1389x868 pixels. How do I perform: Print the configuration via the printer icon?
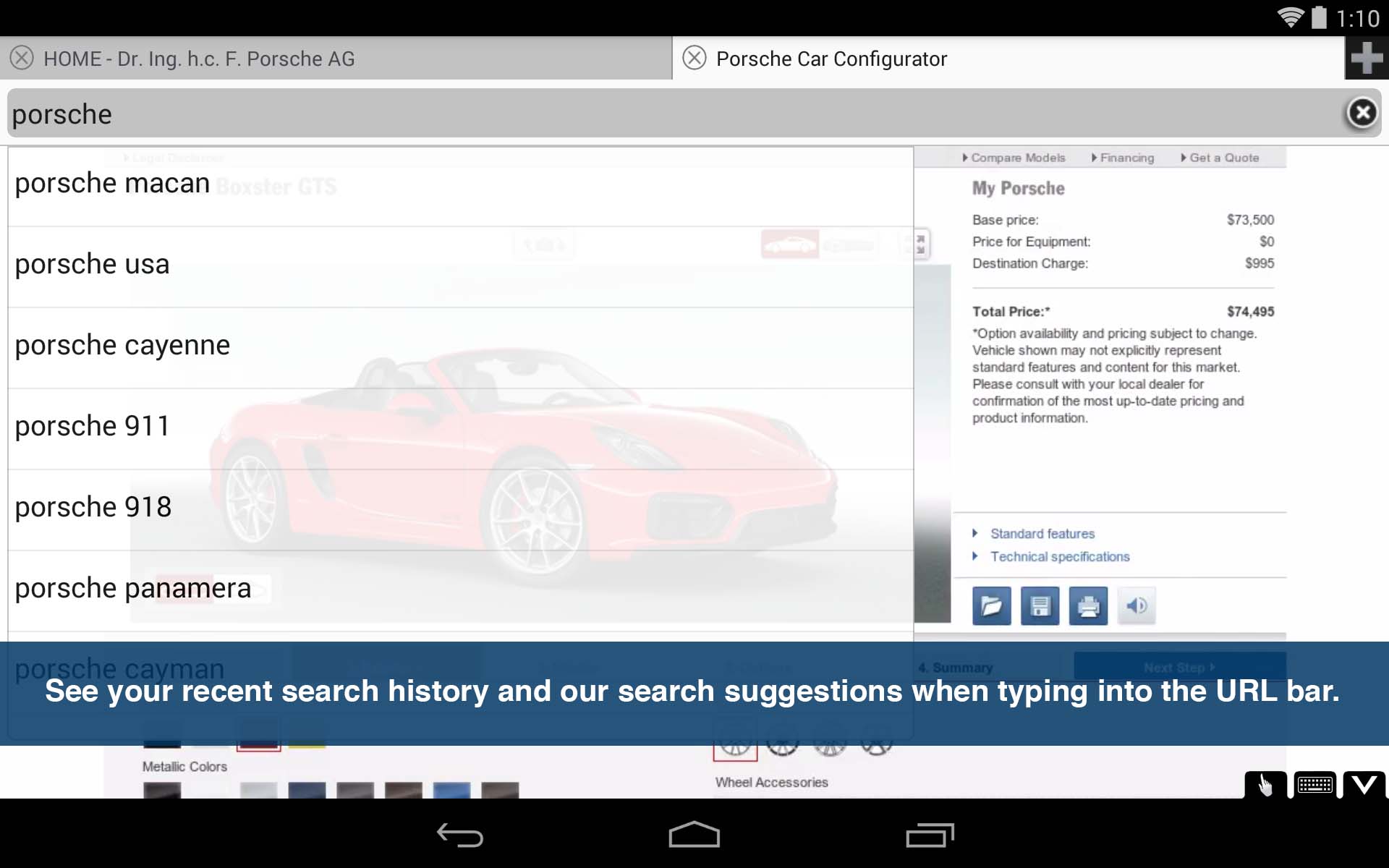point(1088,606)
